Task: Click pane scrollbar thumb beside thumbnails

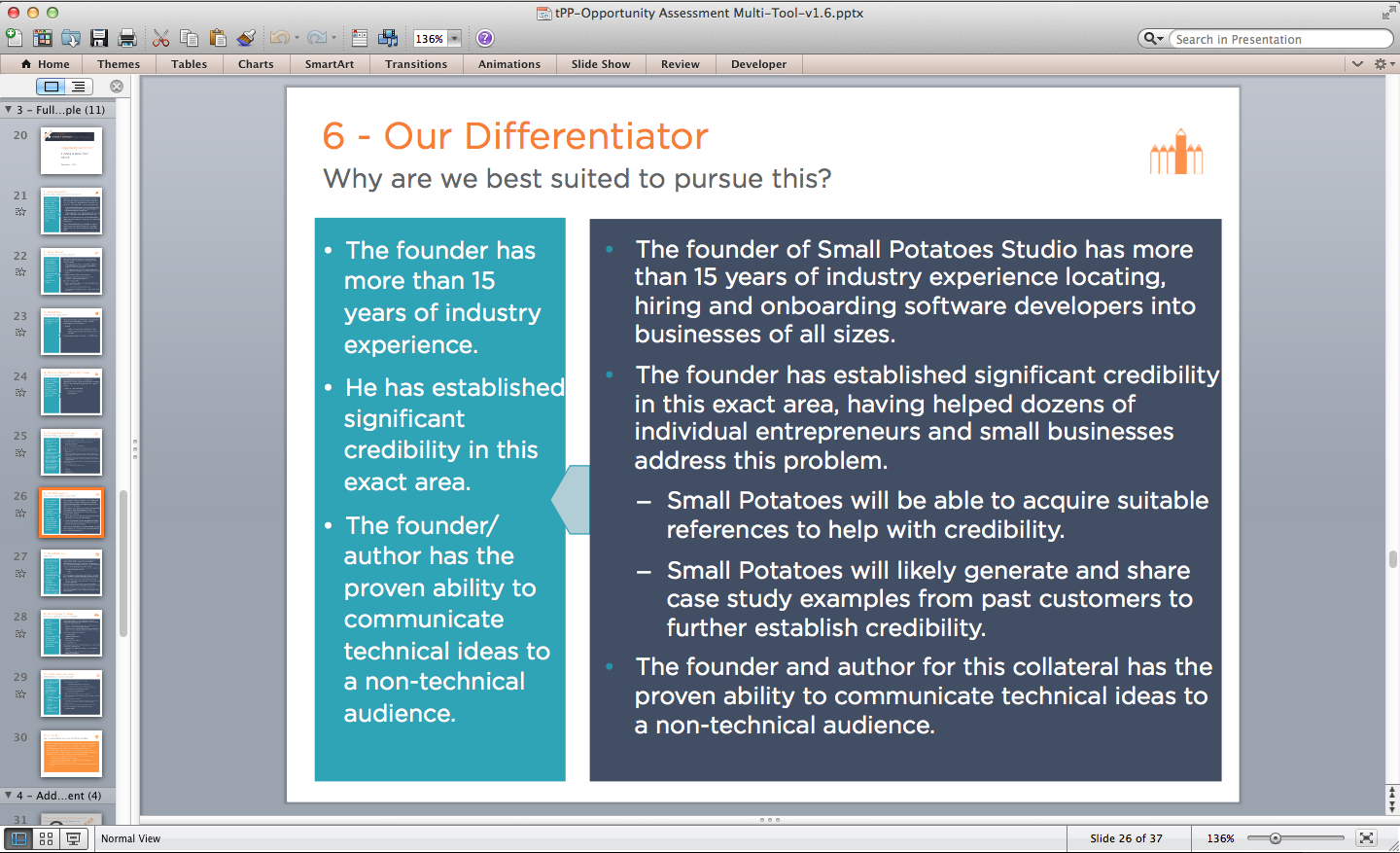Action: tap(123, 564)
